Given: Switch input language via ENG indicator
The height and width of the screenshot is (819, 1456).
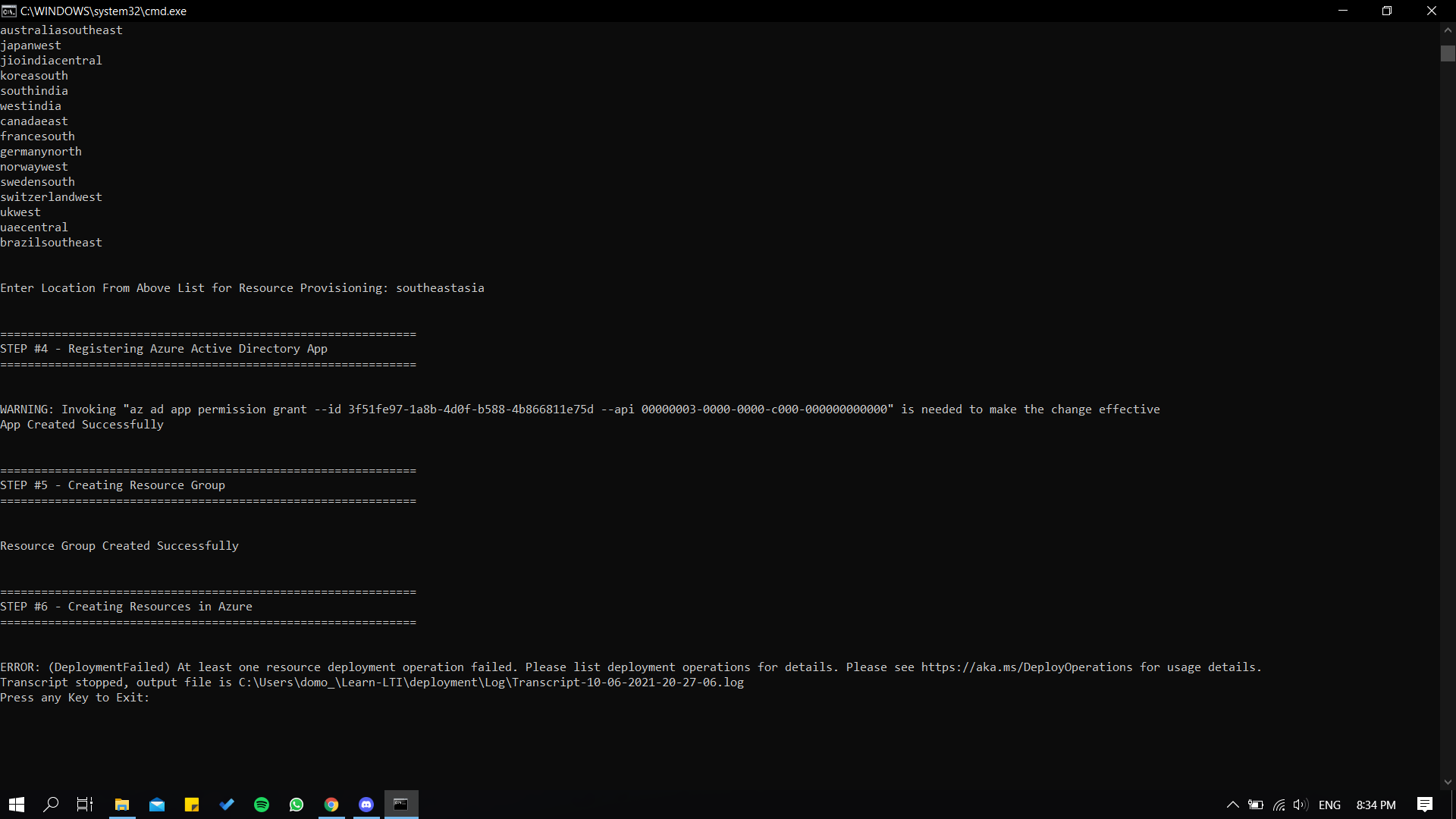Looking at the screenshot, I should 1331,805.
